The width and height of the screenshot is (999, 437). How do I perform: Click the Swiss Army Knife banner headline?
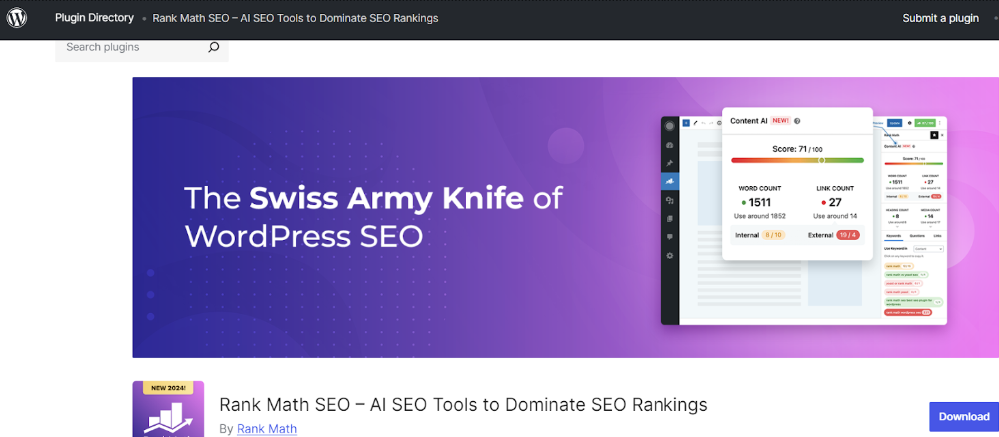(x=373, y=217)
